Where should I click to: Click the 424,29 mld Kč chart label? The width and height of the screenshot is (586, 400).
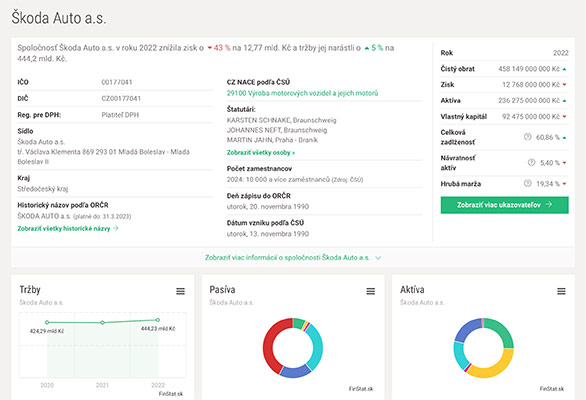pyautogui.click(x=47, y=331)
